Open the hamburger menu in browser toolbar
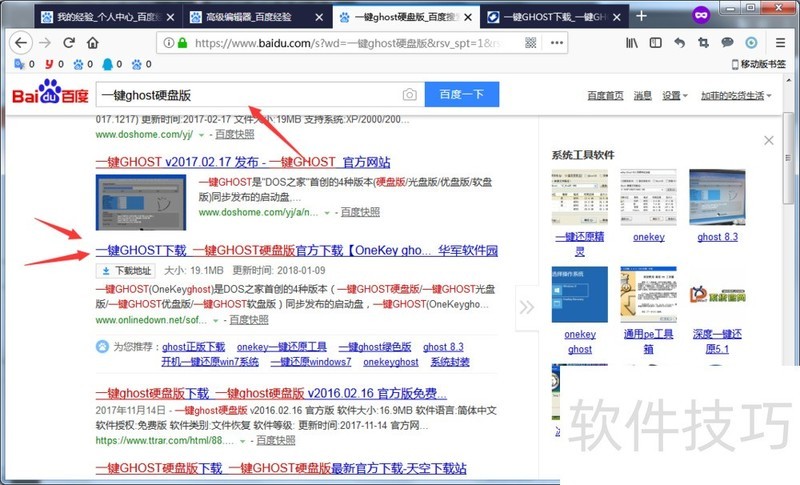The image size is (800, 485). (x=778, y=43)
